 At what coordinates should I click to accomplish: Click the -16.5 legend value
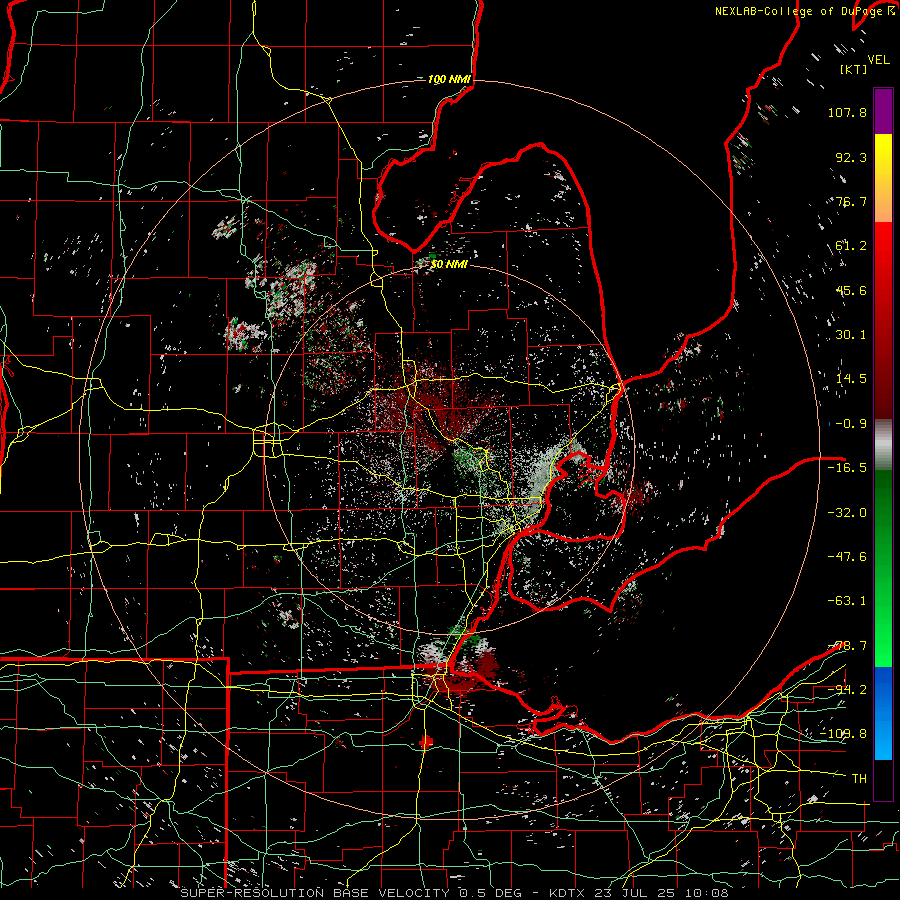(x=847, y=468)
